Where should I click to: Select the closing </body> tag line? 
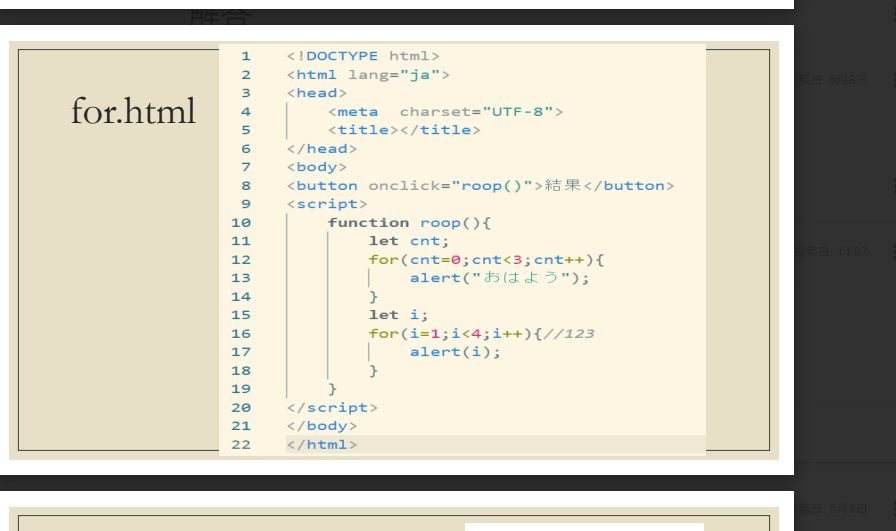pos(322,426)
